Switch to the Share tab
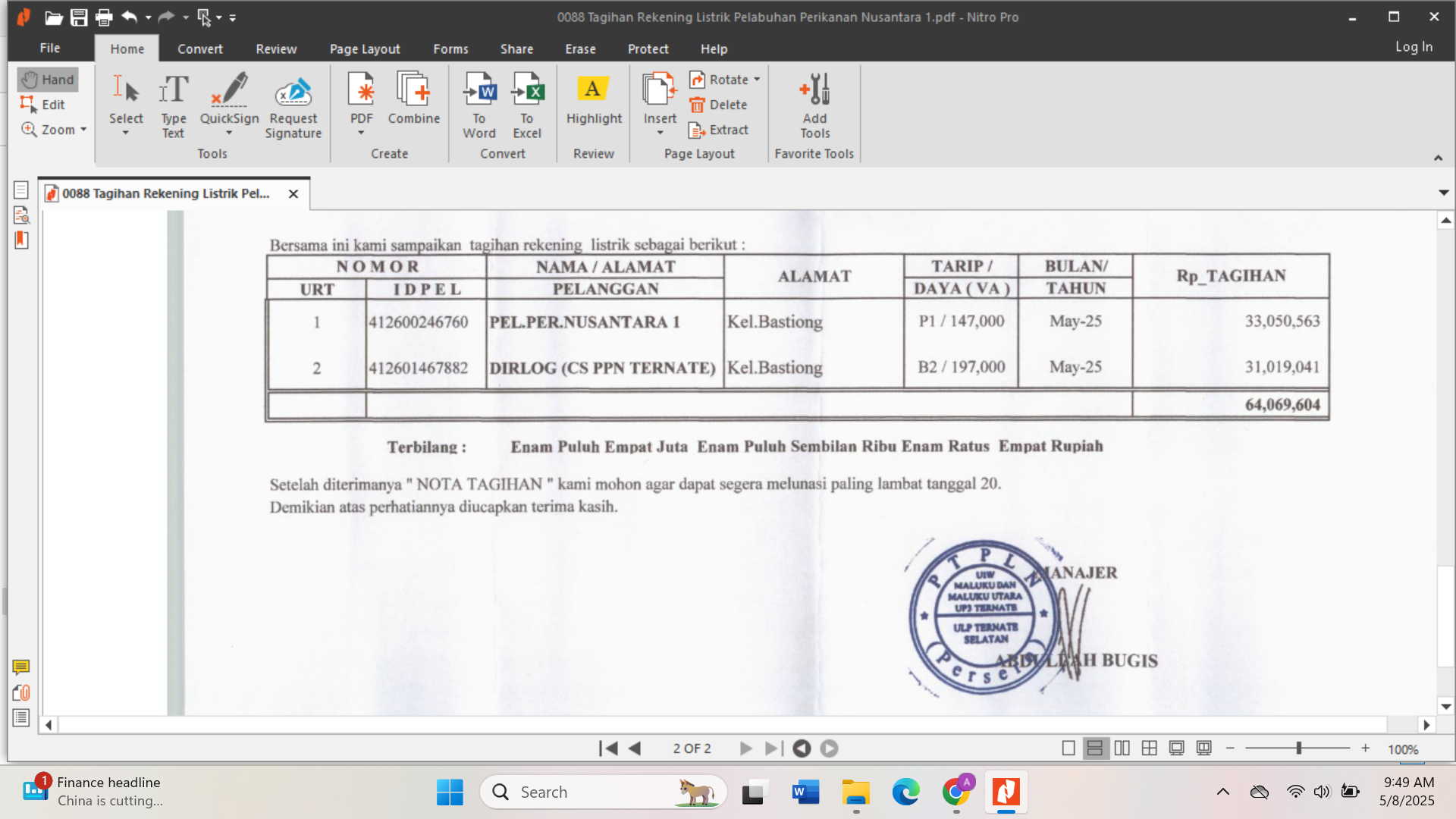 (516, 49)
